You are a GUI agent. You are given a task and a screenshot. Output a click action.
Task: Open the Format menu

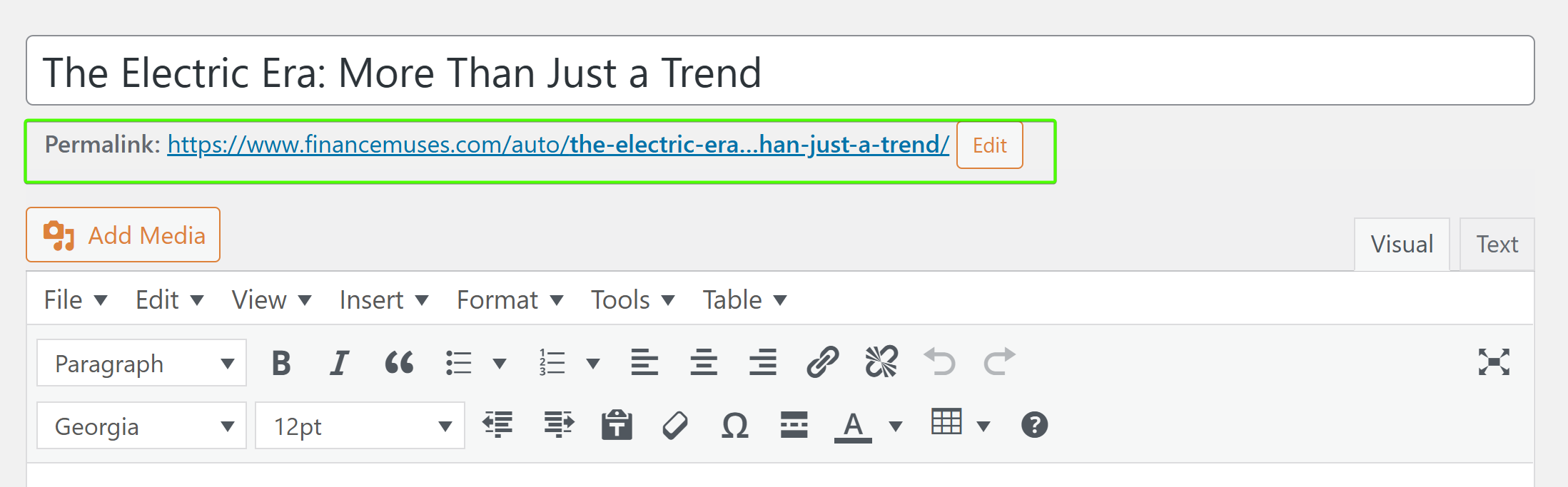tap(510, 300)
